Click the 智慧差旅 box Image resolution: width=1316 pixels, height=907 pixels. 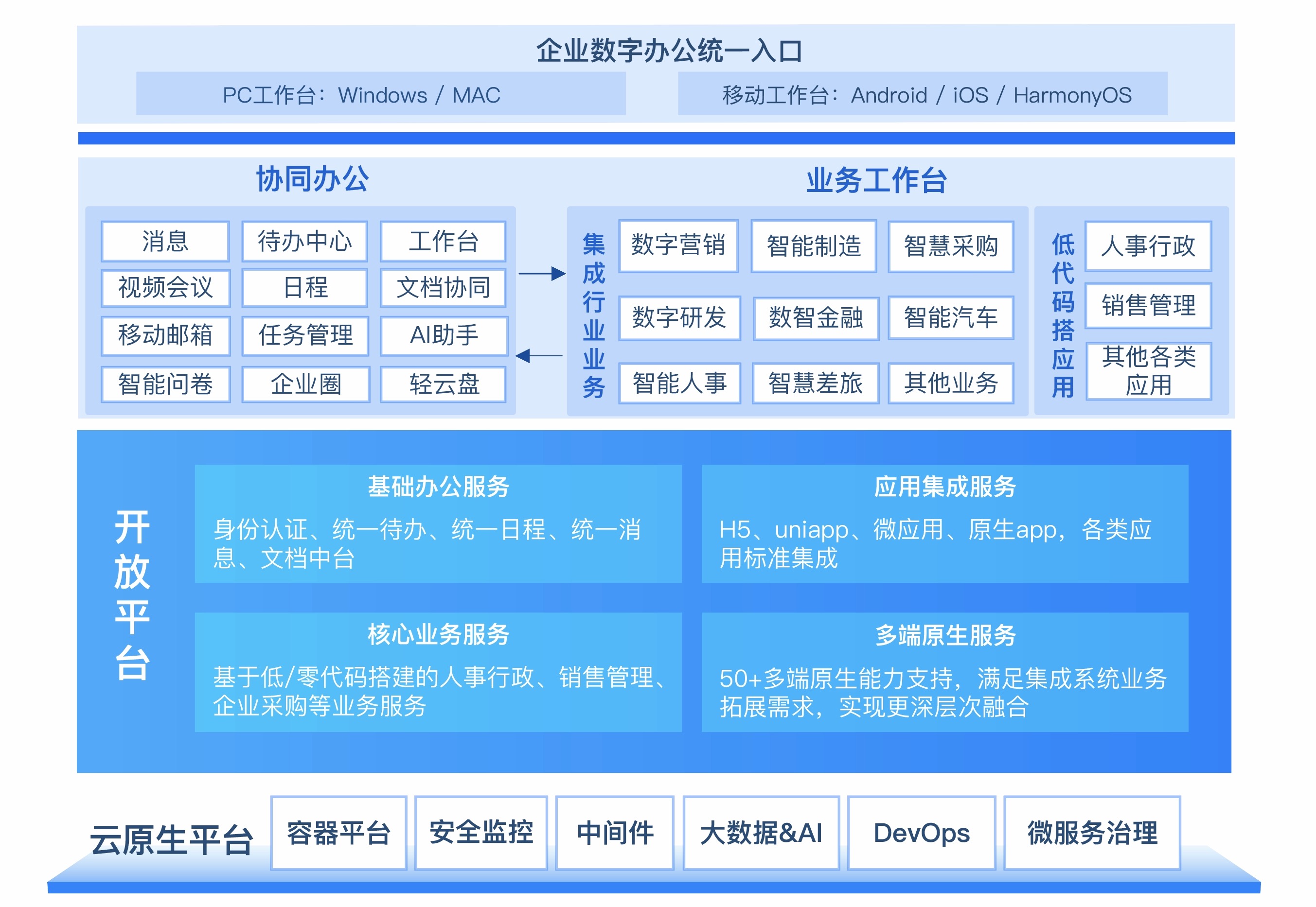tap(816, 383)
